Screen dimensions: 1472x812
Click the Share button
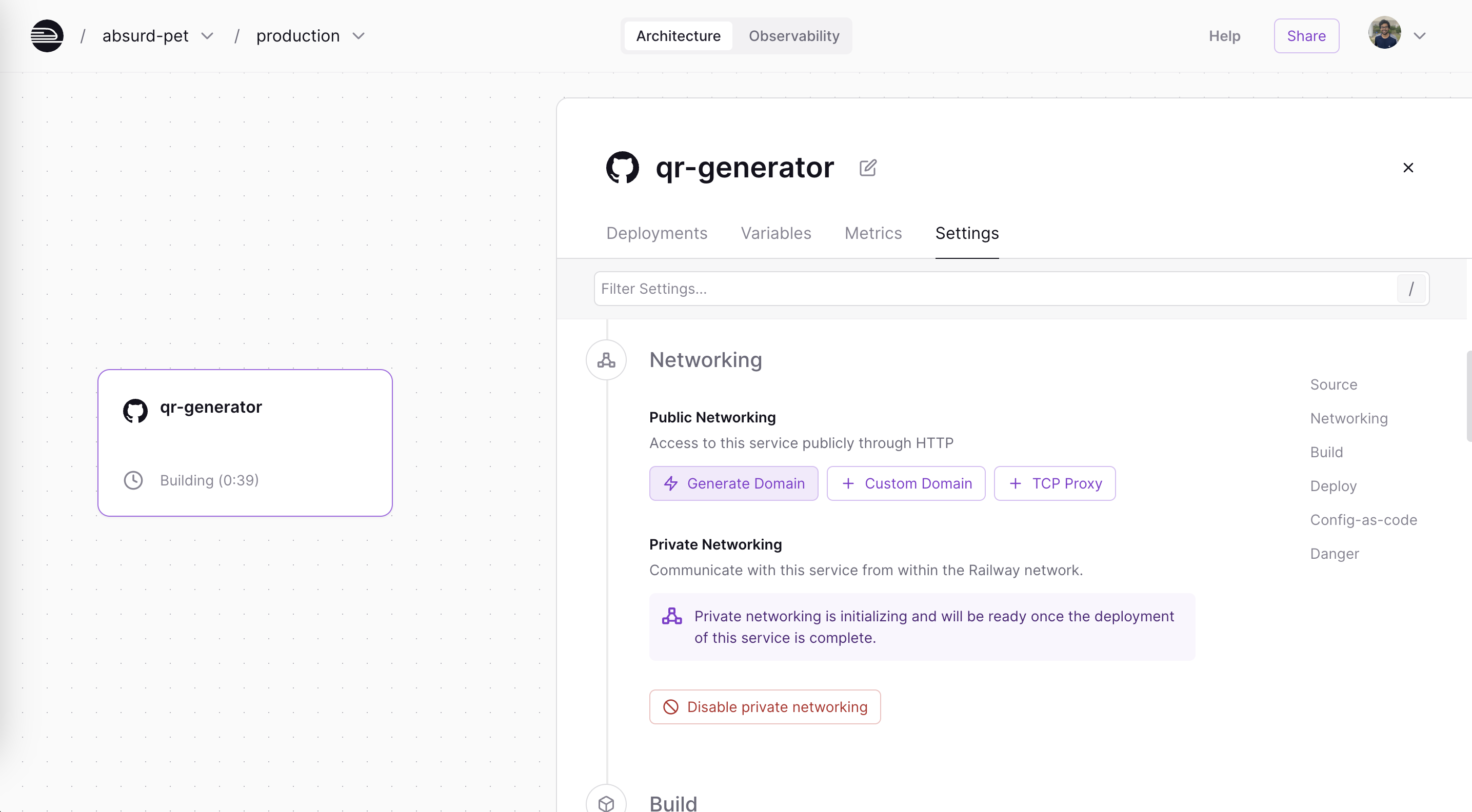pos(1307,35)
